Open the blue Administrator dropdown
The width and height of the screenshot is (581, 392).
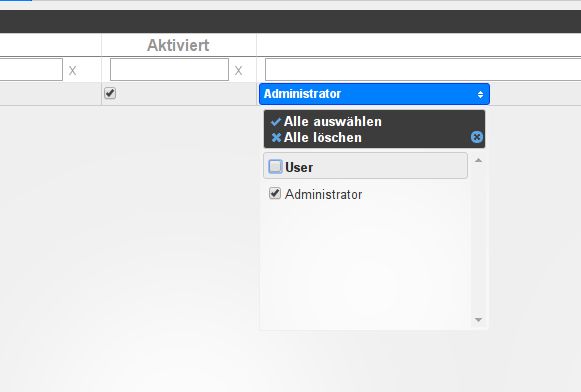(x=374, y=94)
